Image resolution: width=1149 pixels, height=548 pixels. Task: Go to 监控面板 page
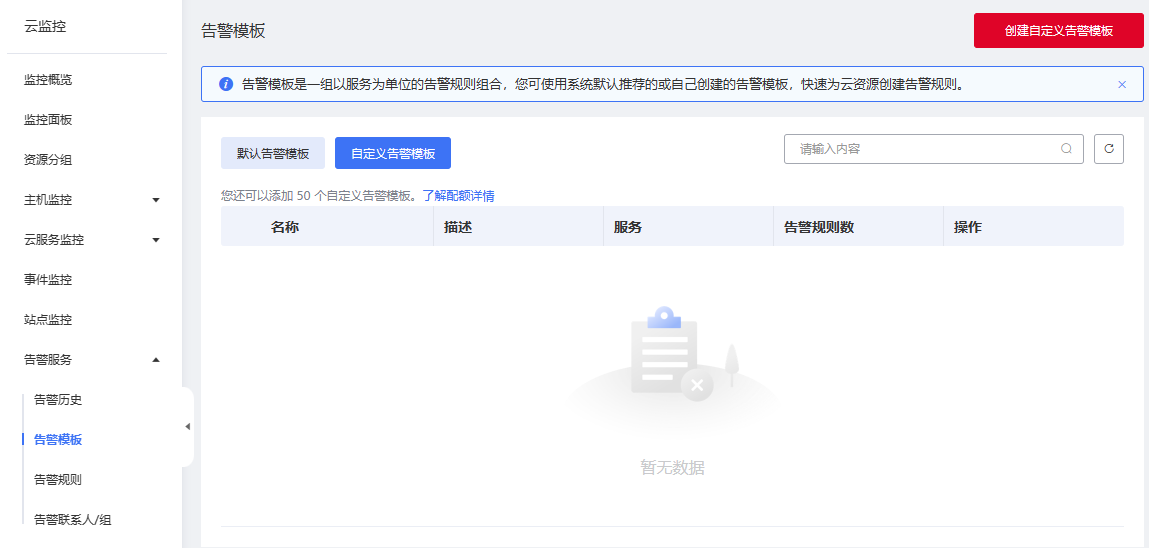48,120
